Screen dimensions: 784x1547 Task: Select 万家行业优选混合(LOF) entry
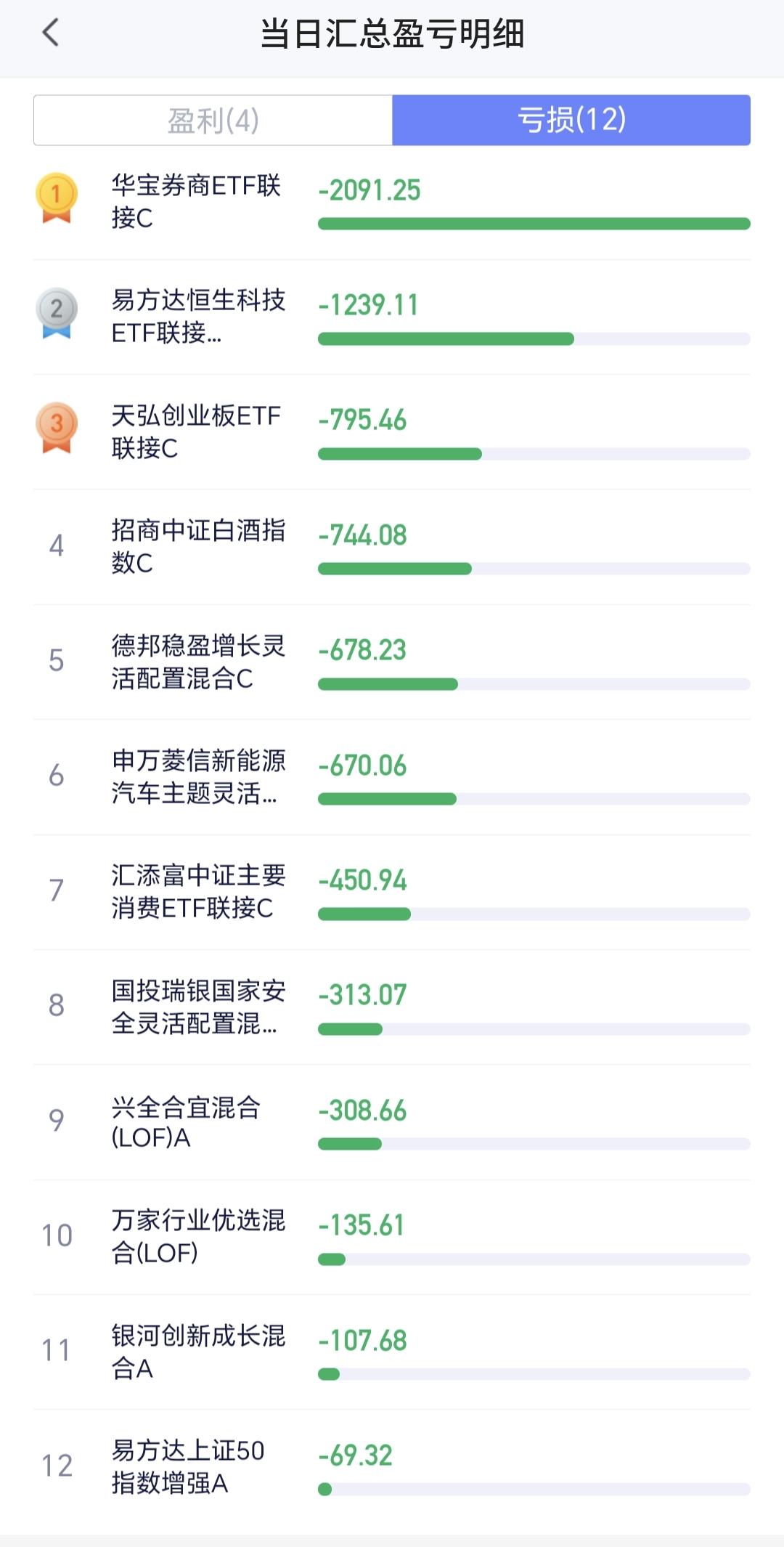[392, 1237]
